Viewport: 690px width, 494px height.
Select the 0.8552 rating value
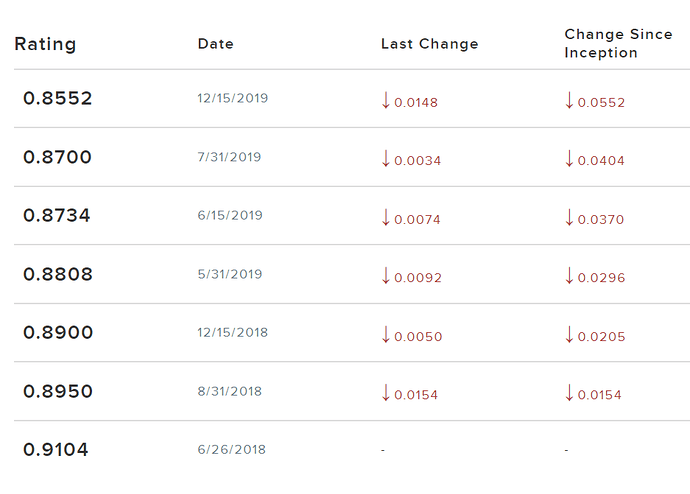[x=58, y=98]
